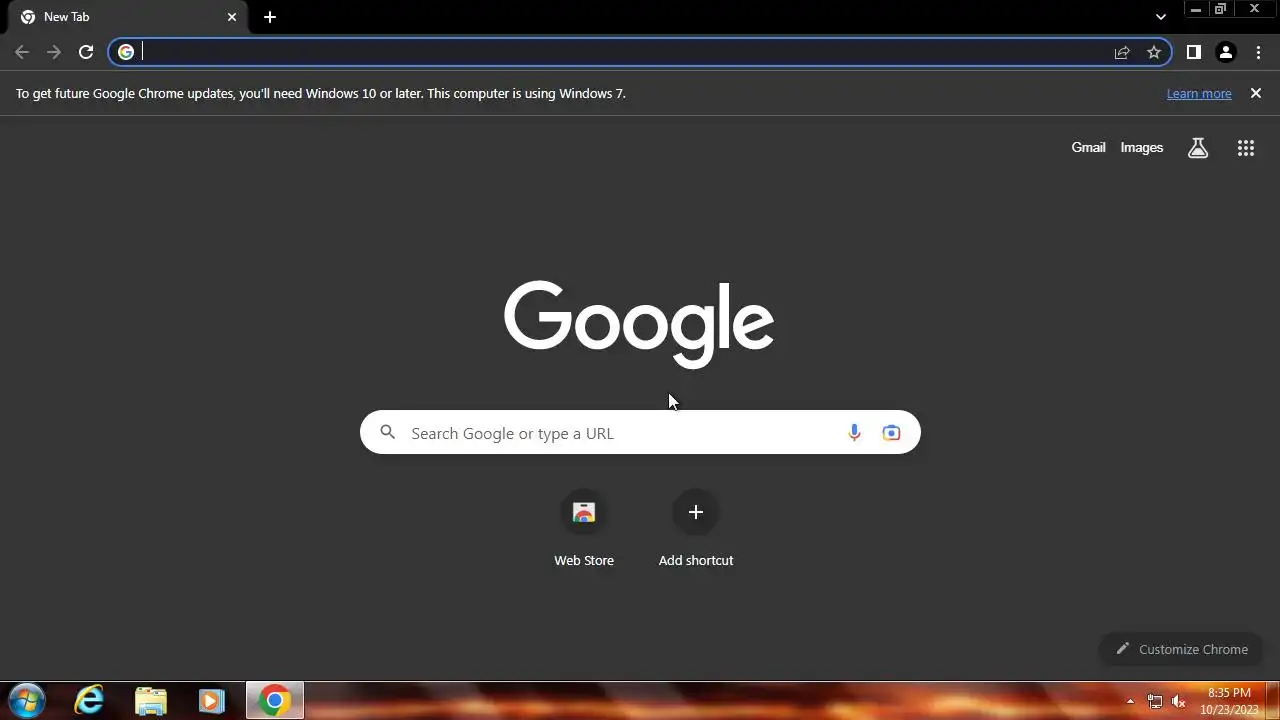Click the browser Forward arrow
Screen dimensions: 1280x720
click(x=54, y=52)
